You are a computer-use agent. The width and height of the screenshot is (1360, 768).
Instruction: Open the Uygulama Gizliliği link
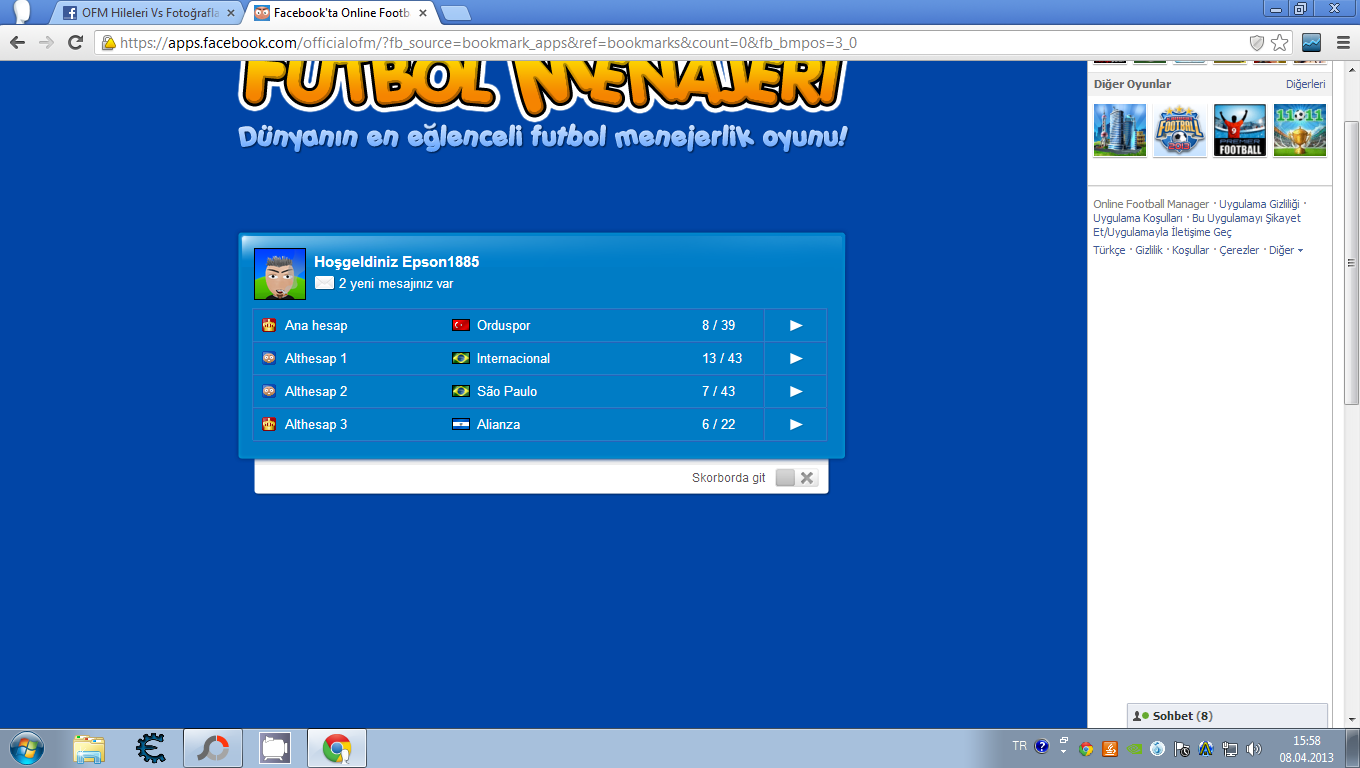[x=1259, y=204]
